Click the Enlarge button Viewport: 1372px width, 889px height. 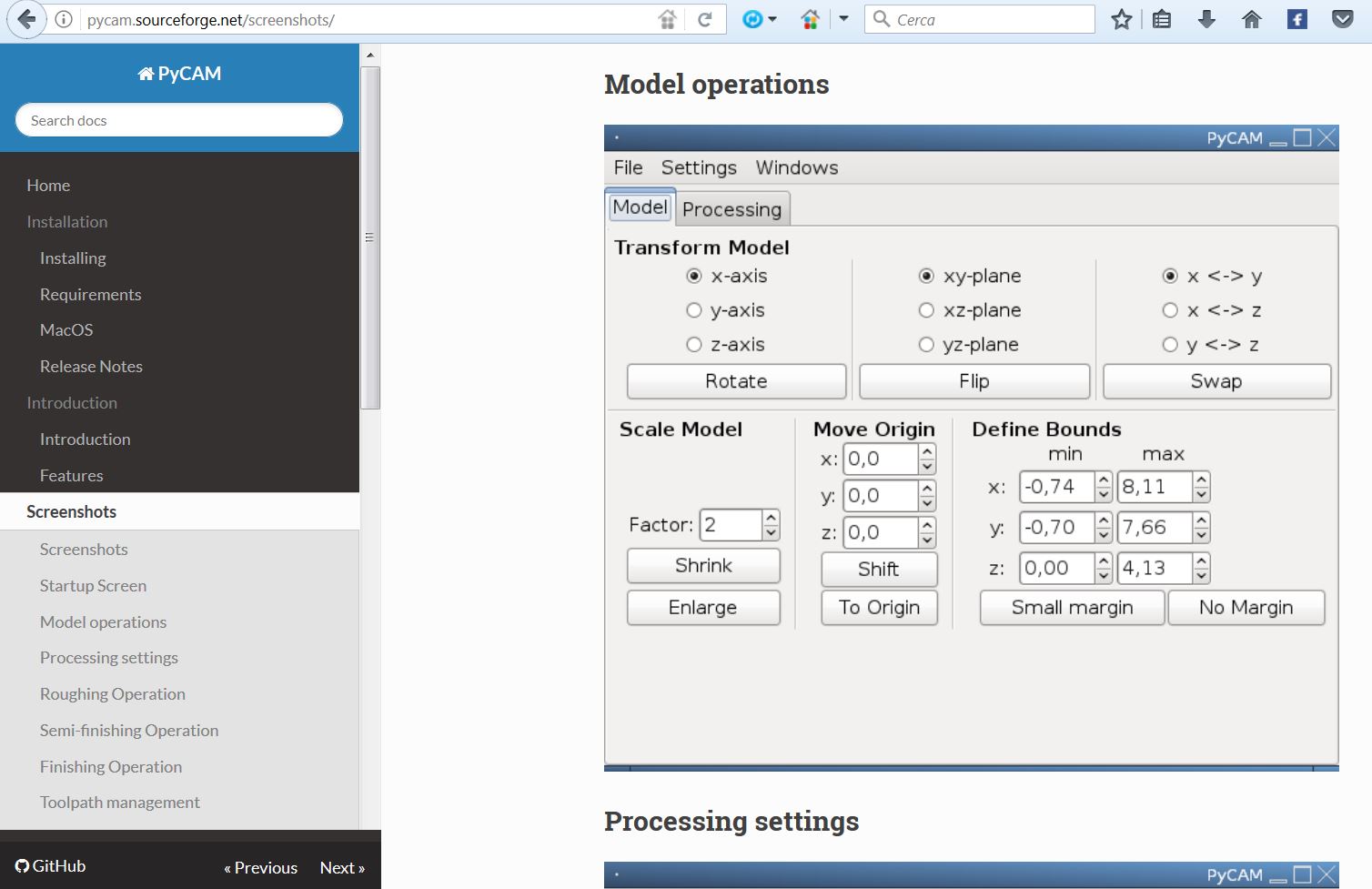click(703, 608)
